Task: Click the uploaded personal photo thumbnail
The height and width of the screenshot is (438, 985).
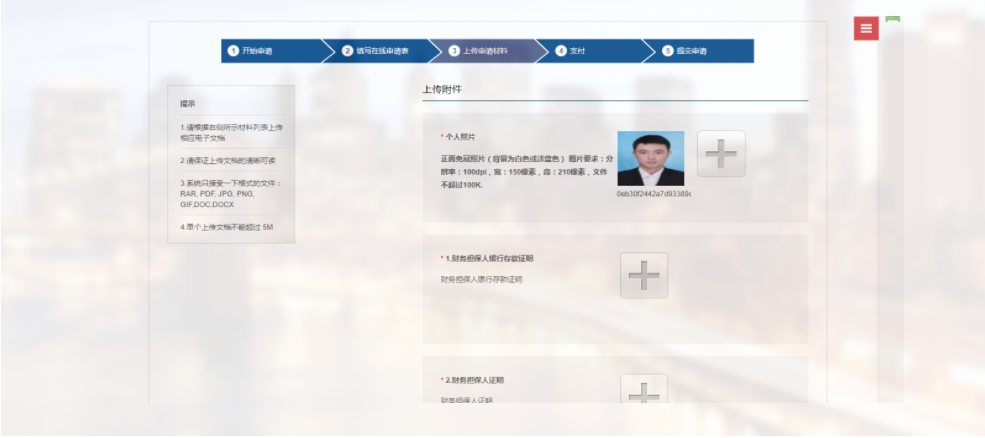Action: [650, 158]
